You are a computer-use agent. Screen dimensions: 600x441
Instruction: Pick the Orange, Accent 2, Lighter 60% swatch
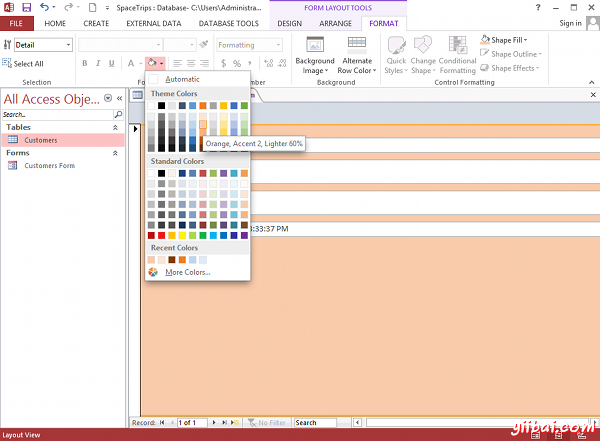tap(203, 125)
